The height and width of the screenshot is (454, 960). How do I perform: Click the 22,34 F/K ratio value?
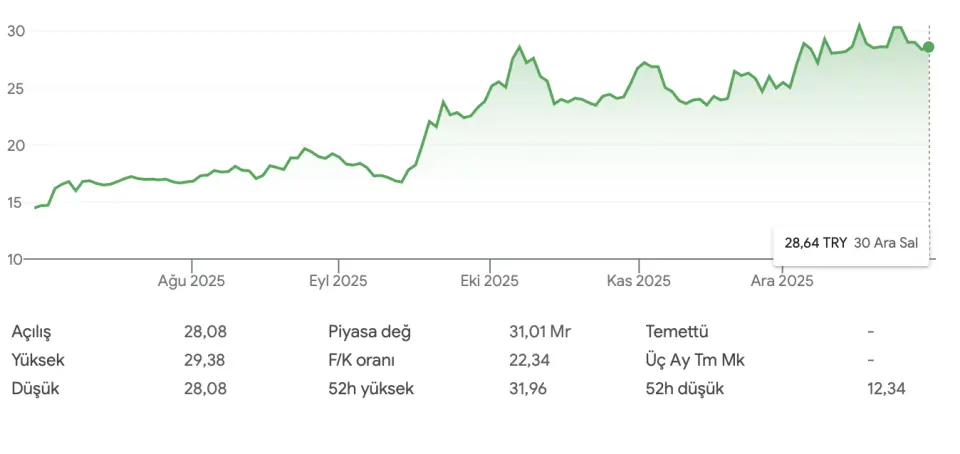pyautogui.click(x=529, y=360)
